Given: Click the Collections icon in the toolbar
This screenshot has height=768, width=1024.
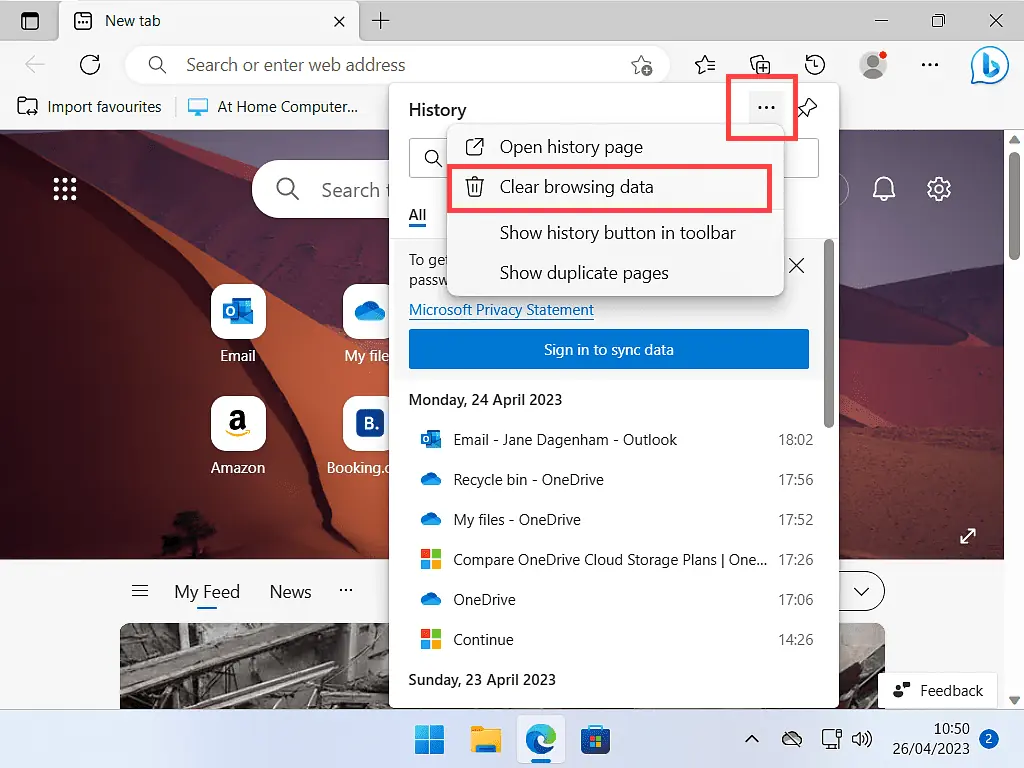Looking at the screenshot, I should pos(760,64).
